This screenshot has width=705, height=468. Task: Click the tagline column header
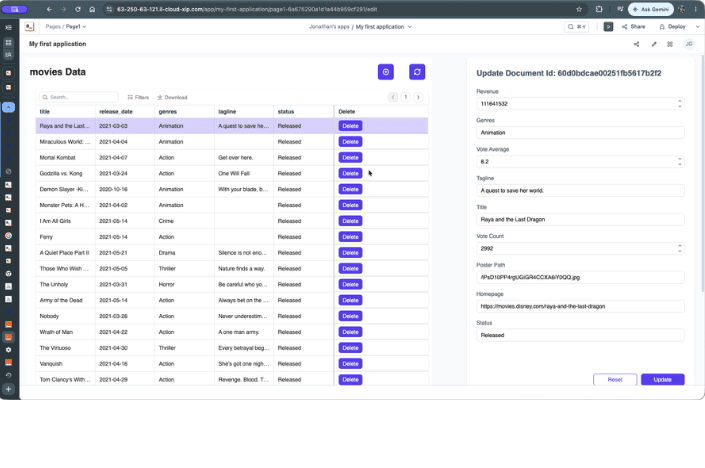pos(244,111)
